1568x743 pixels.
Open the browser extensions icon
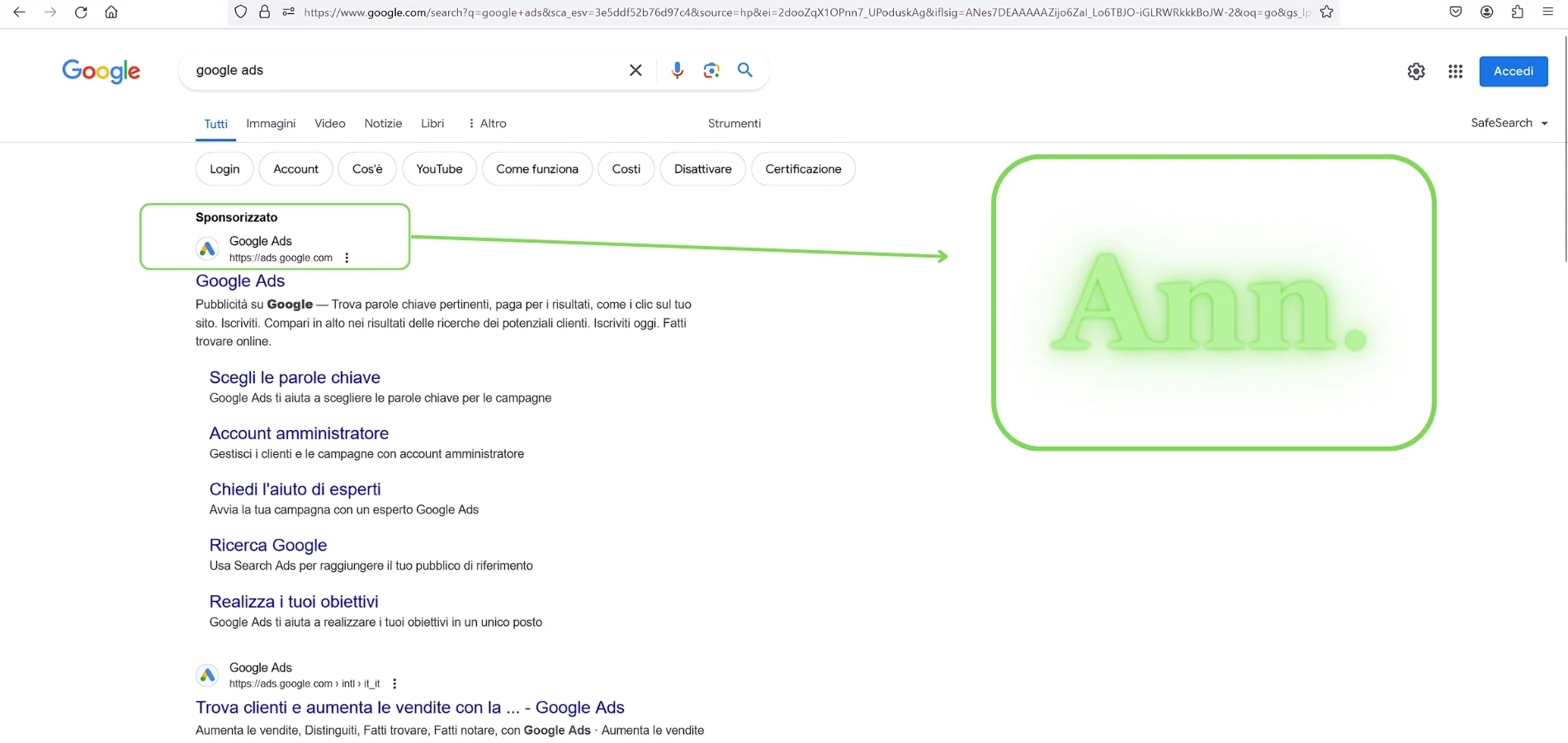tap(1517, 12)
